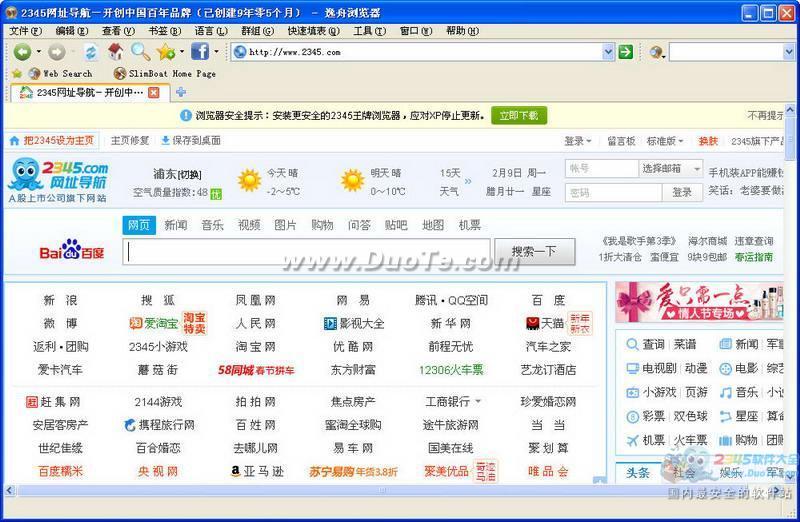This screenshot has width=800, height=522.
Task: Close the 2345网址导航 tab
Action: (154, 92)
